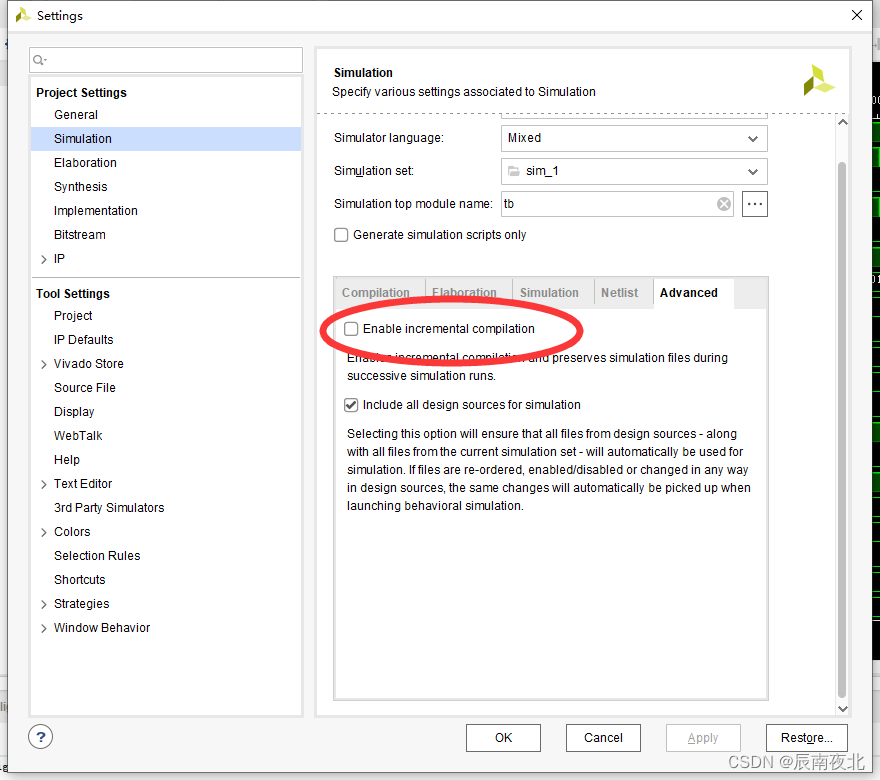Enable incremental compilation

(352, 328)
